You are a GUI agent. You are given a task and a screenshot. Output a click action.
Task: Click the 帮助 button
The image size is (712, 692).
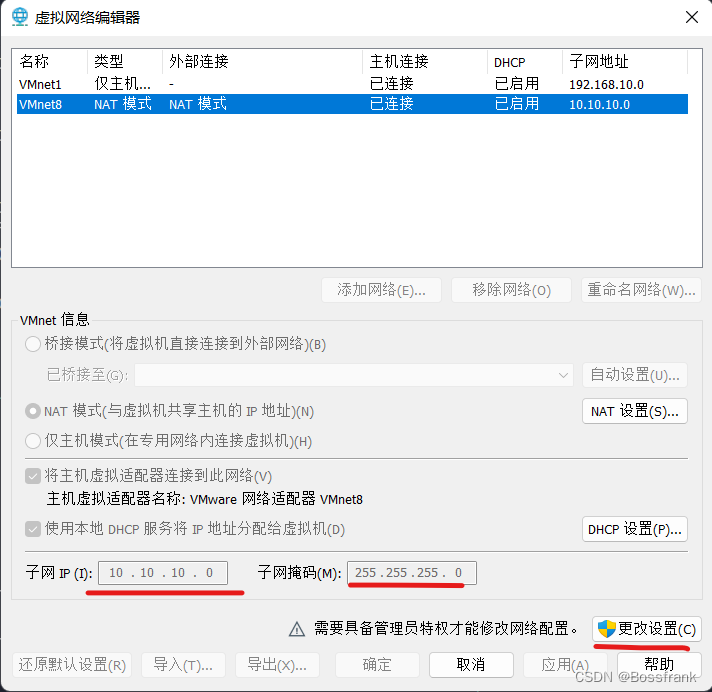(x=659, y=665)
